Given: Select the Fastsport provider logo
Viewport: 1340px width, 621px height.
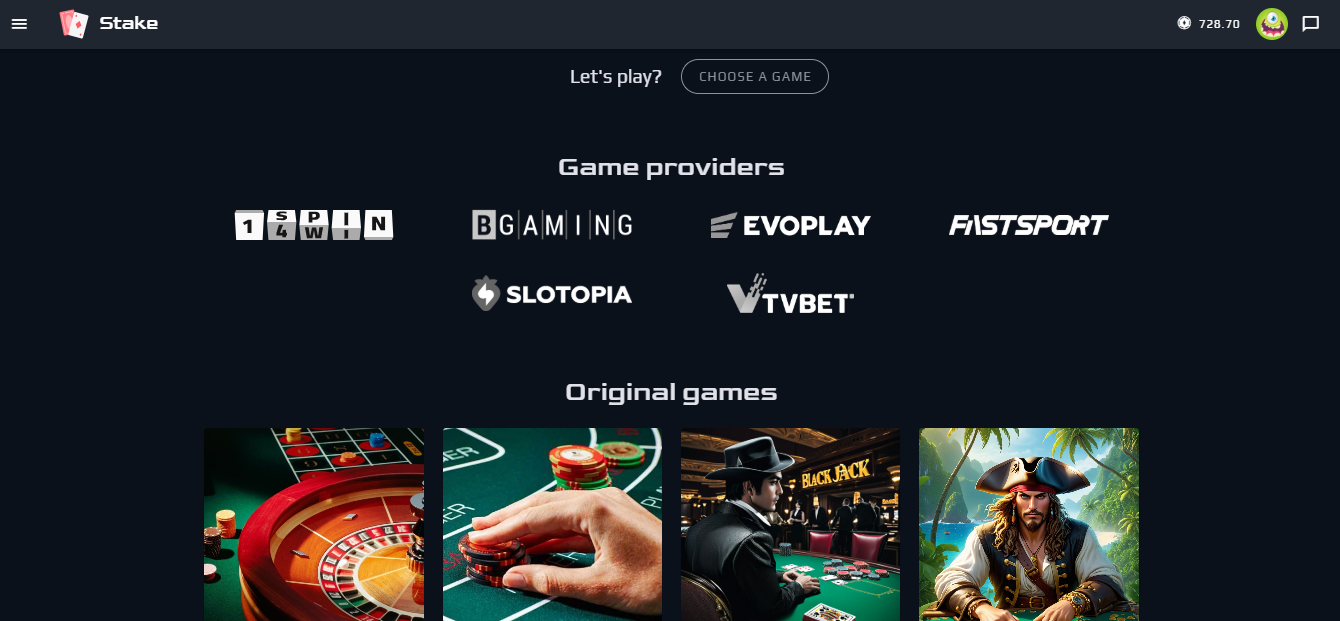Looking at the screenshot, I should pos(1028,225).
